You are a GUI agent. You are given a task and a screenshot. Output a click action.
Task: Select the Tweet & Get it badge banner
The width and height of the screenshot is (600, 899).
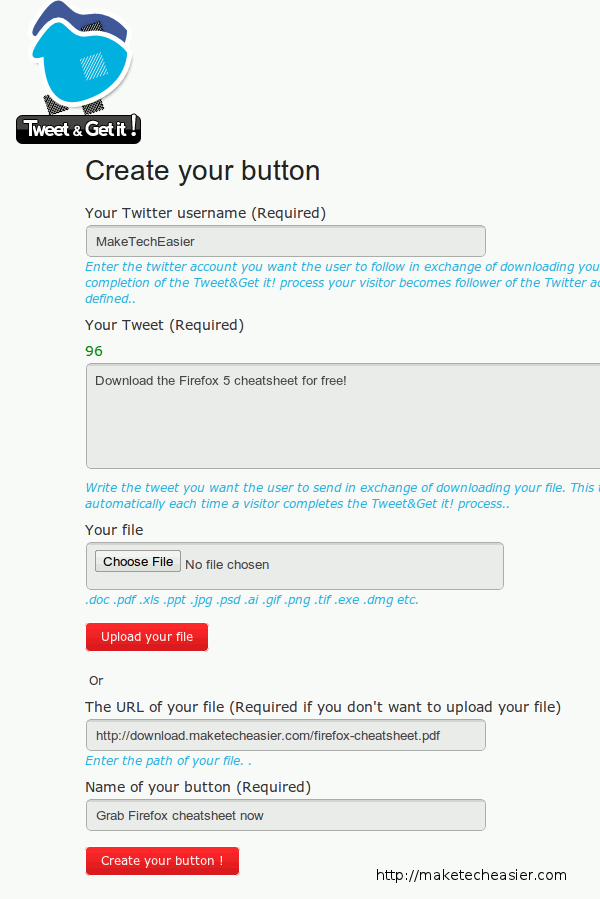tap(78, 129)
